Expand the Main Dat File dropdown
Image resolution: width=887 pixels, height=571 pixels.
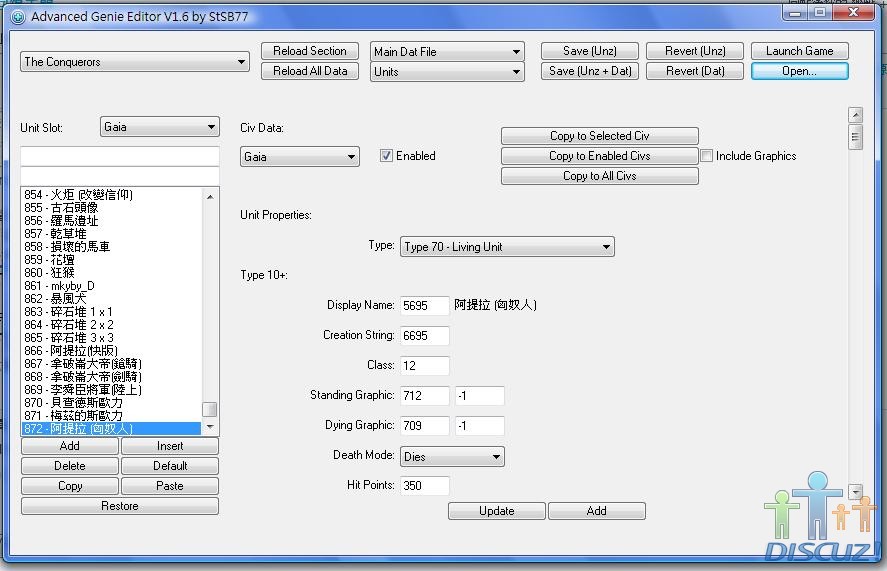[x=447, y=52]
